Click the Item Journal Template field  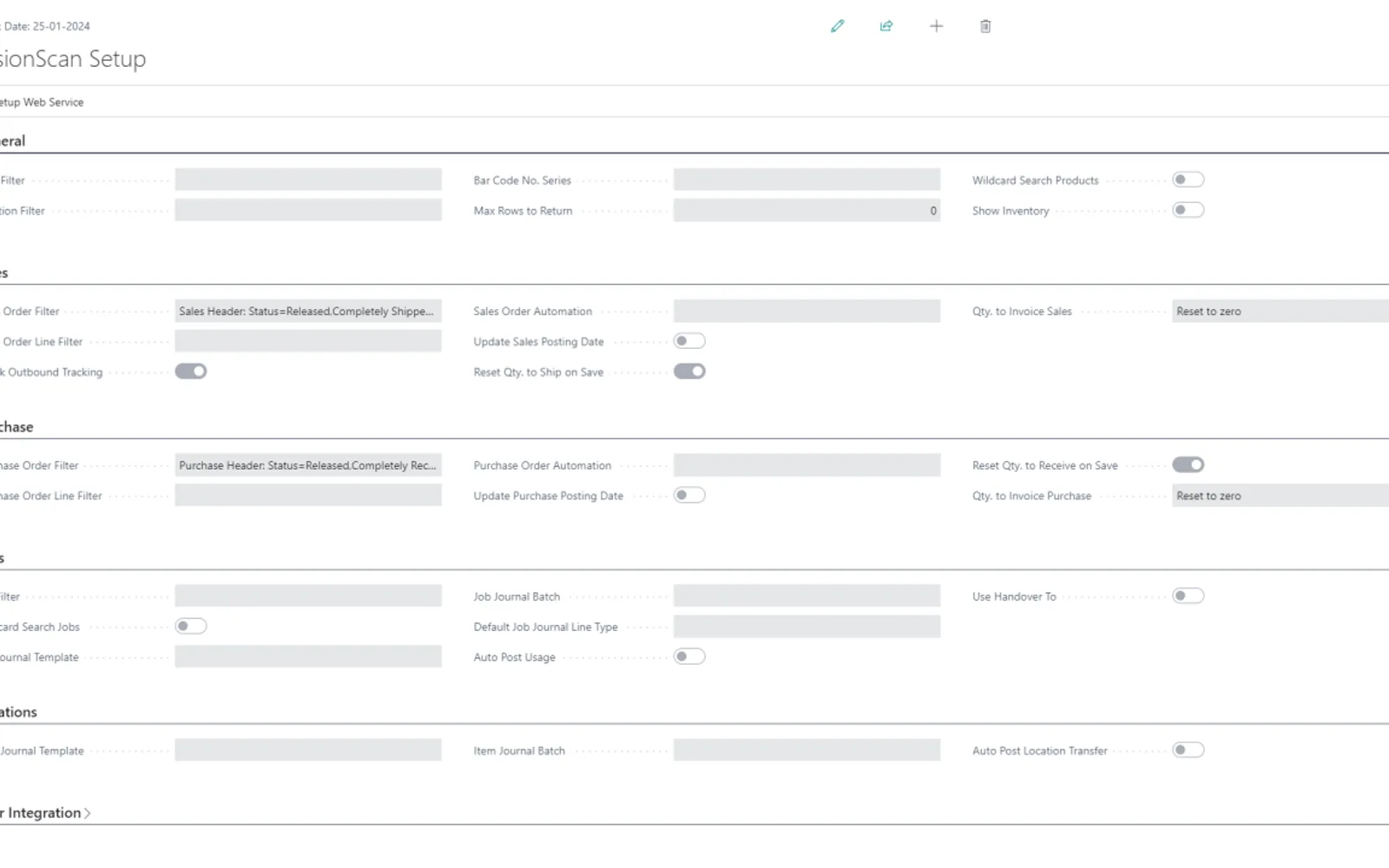click(308, 750)
